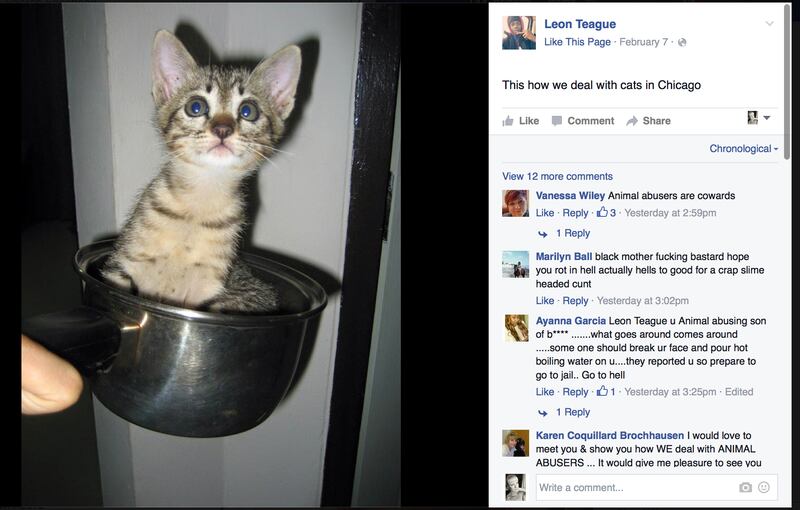Open the comment-as profile selector dropdown
Image resolution: width=800 pixels, height=510 pixels.
coord(759,118)
